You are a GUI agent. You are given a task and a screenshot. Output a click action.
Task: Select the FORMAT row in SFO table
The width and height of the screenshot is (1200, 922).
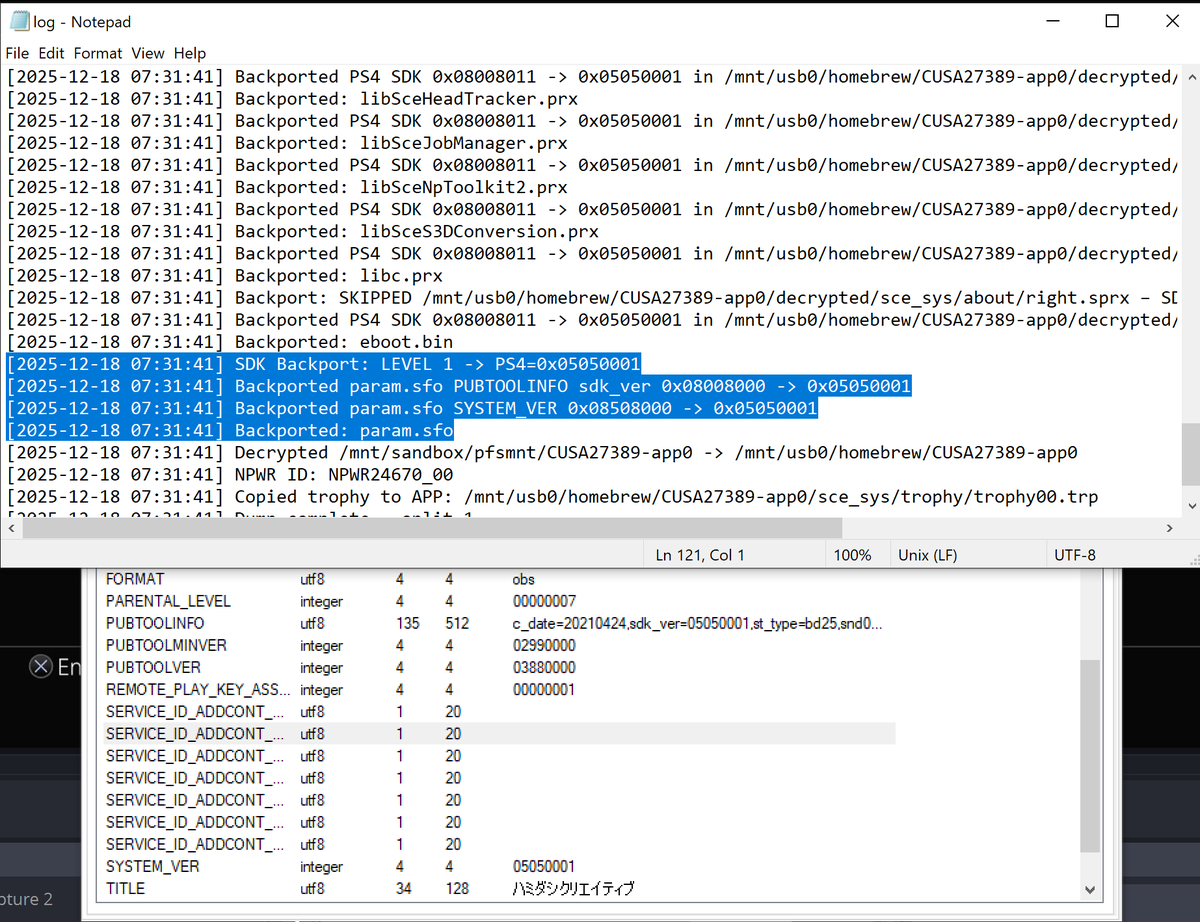coord(500,579)
